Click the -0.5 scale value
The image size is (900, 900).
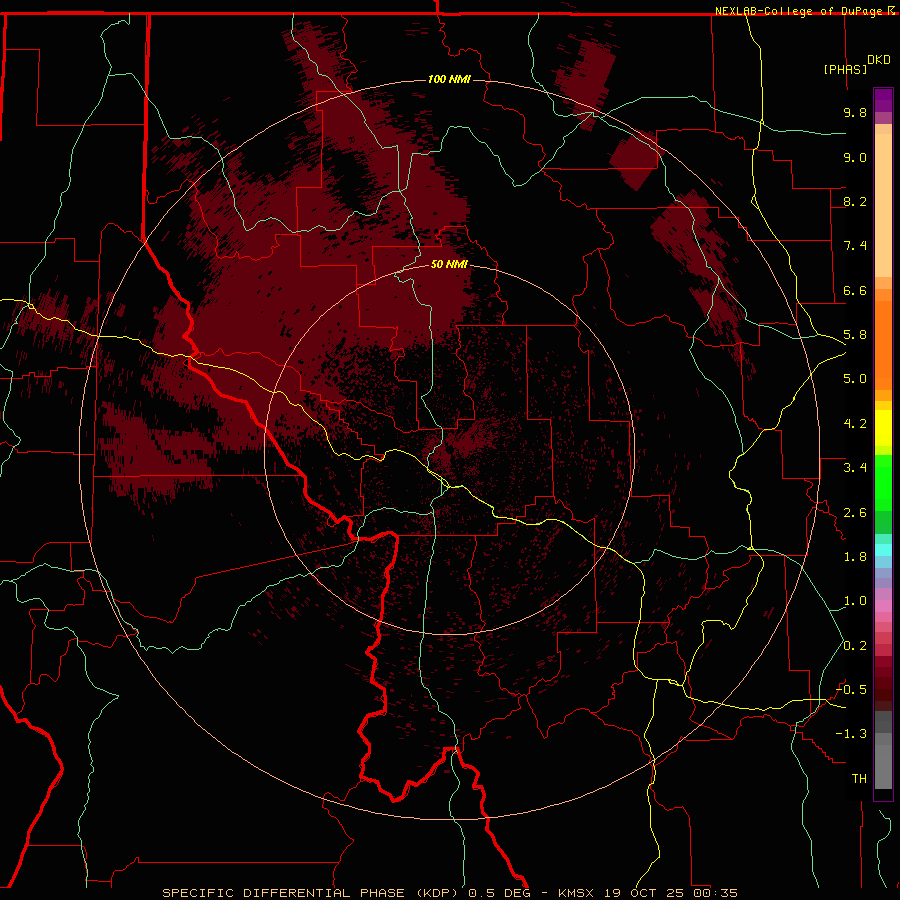pos(852,690)
